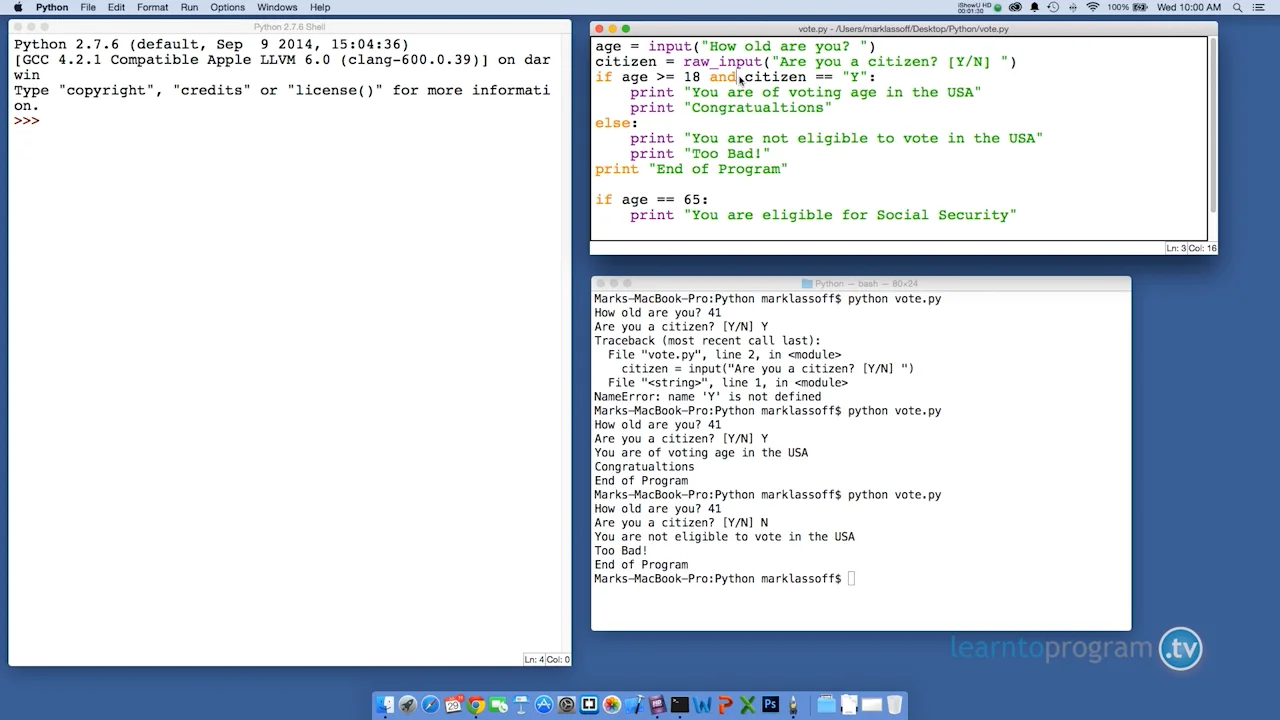Open the Run menu
Image resolution: width=1280 pixels, height=720 pixels.
pyautogui.click(x=189, y=7)
